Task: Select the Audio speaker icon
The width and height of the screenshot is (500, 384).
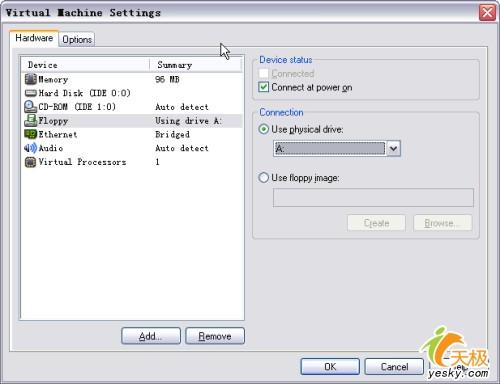Action: coord(30,148)
